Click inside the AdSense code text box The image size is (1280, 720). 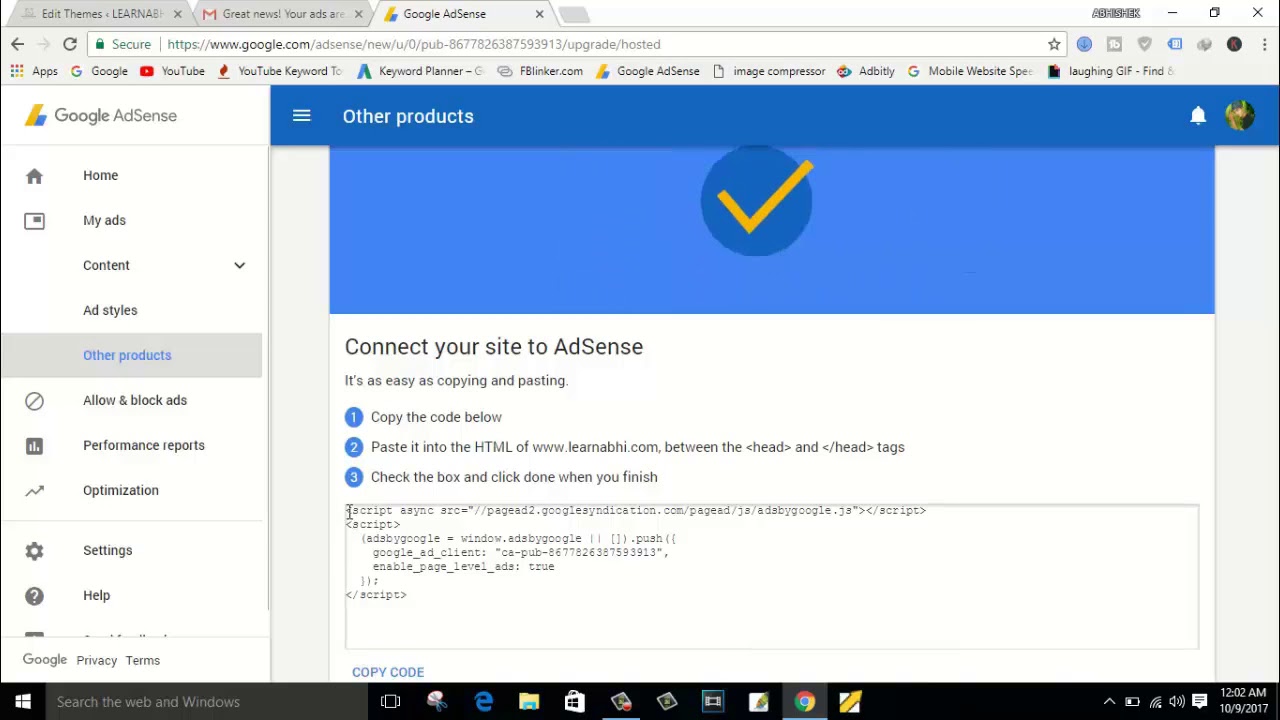click(772, 577)
